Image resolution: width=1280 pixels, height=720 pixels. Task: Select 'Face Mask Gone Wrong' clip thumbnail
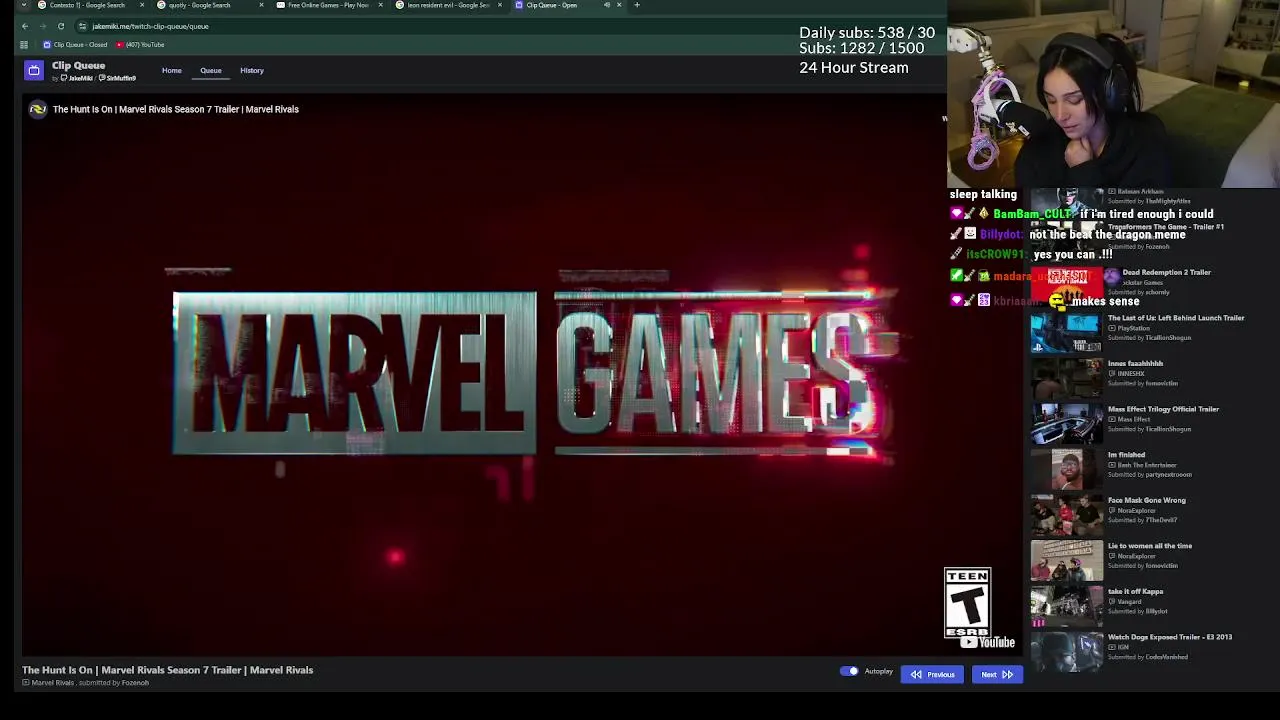1067,514
